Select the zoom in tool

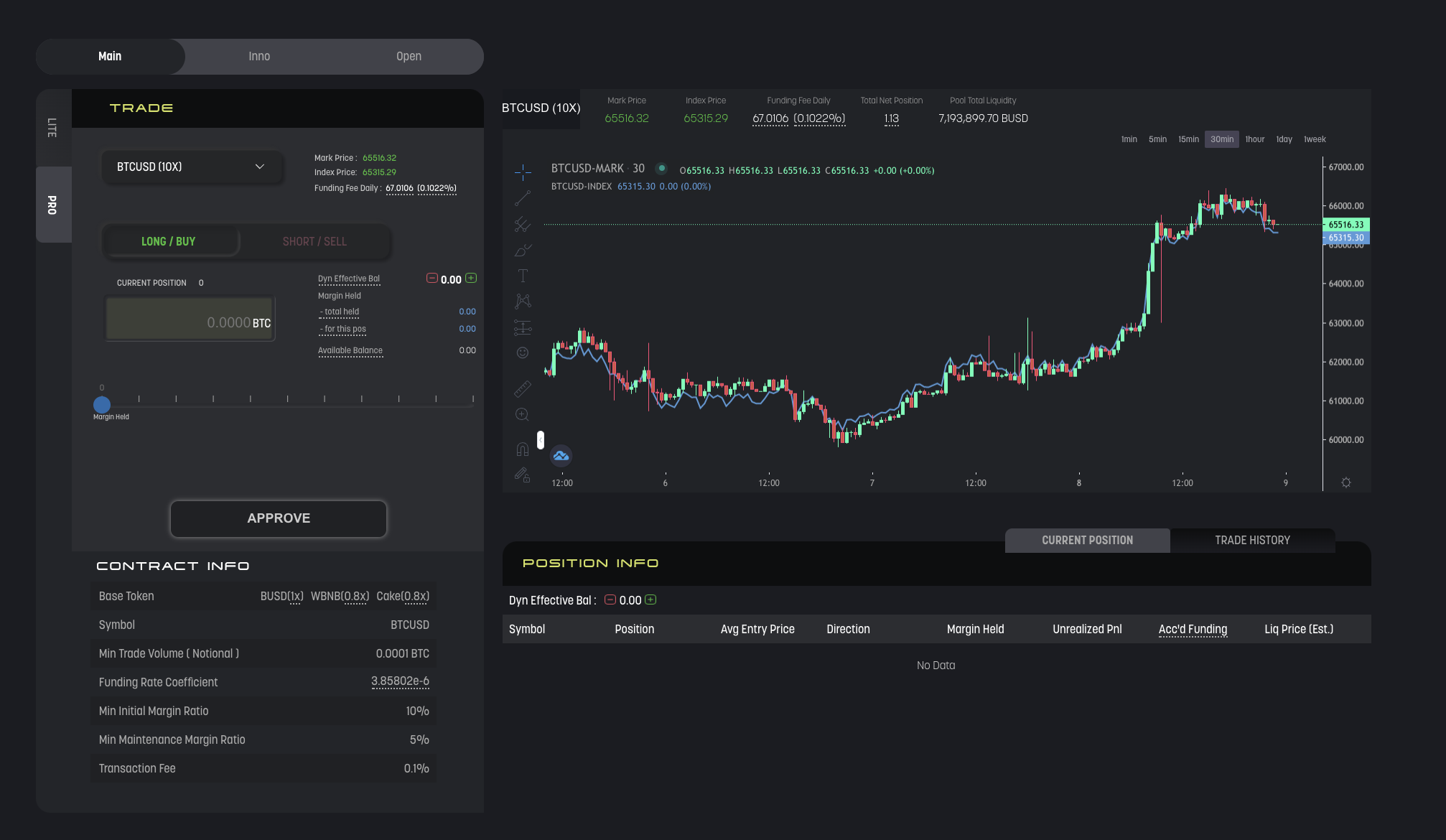[x=523, y=414]
